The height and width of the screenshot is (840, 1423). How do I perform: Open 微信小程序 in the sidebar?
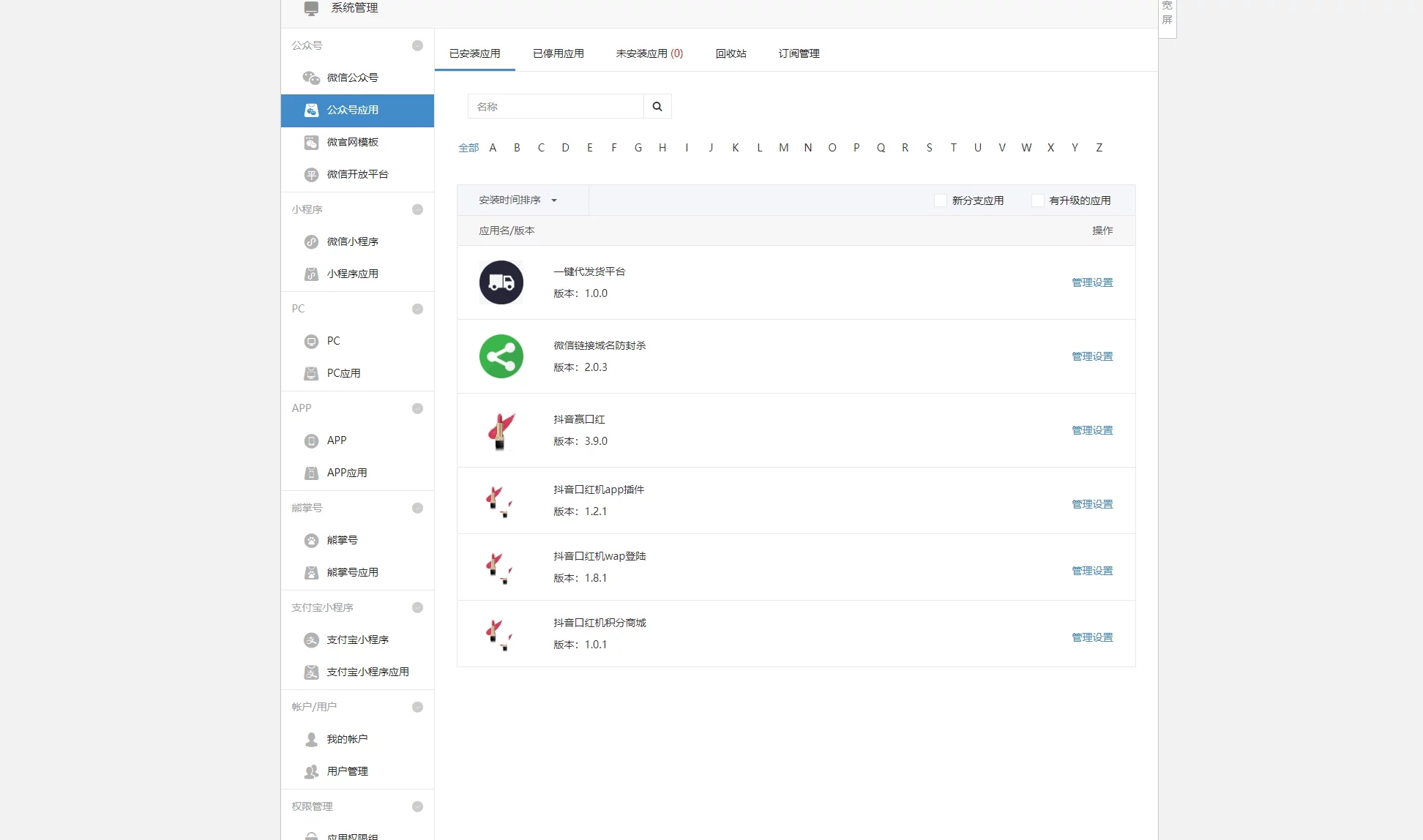tap(351, 241)
